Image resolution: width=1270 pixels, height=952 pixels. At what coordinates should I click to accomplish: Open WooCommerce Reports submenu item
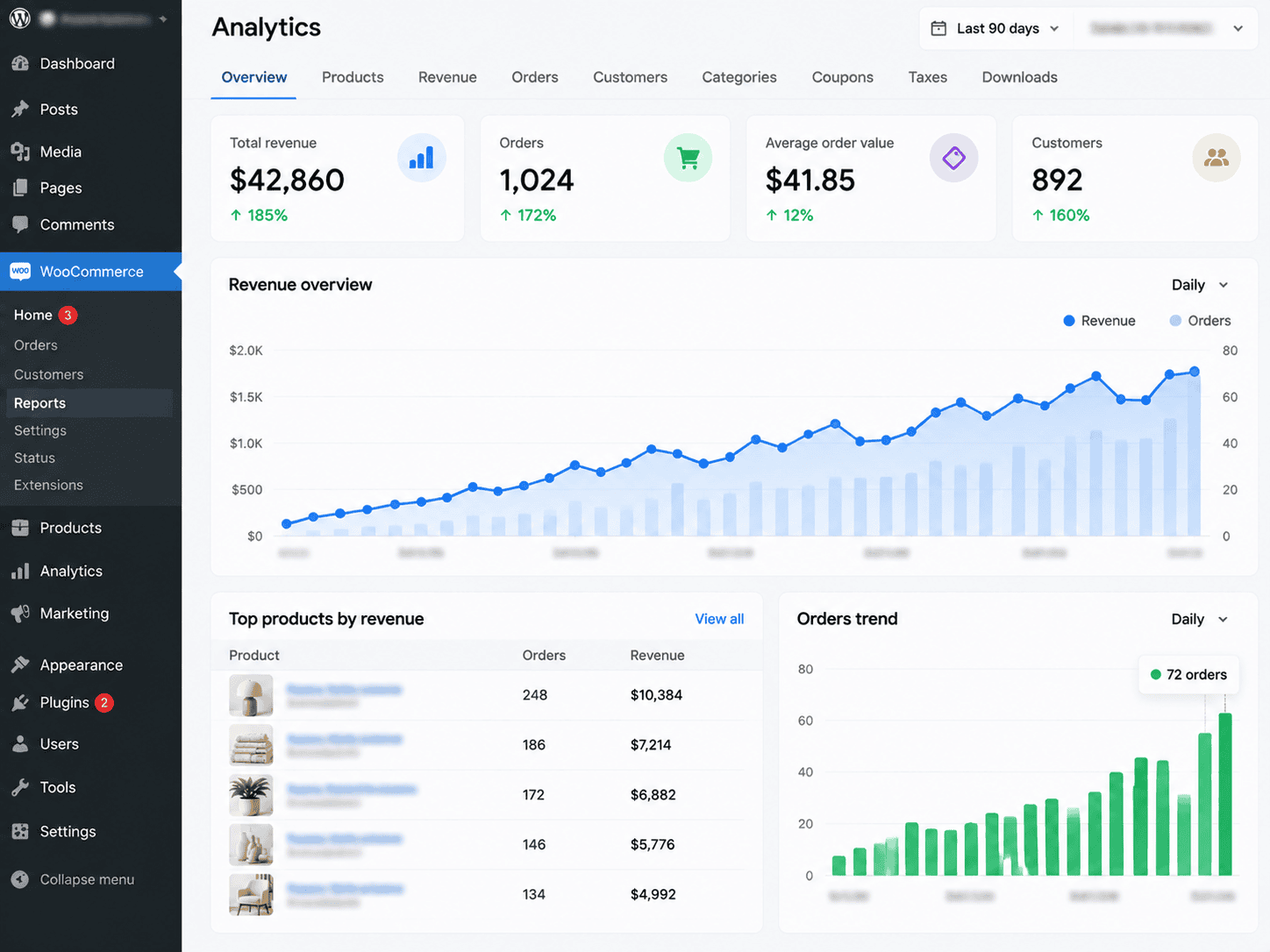pos(88,403)
